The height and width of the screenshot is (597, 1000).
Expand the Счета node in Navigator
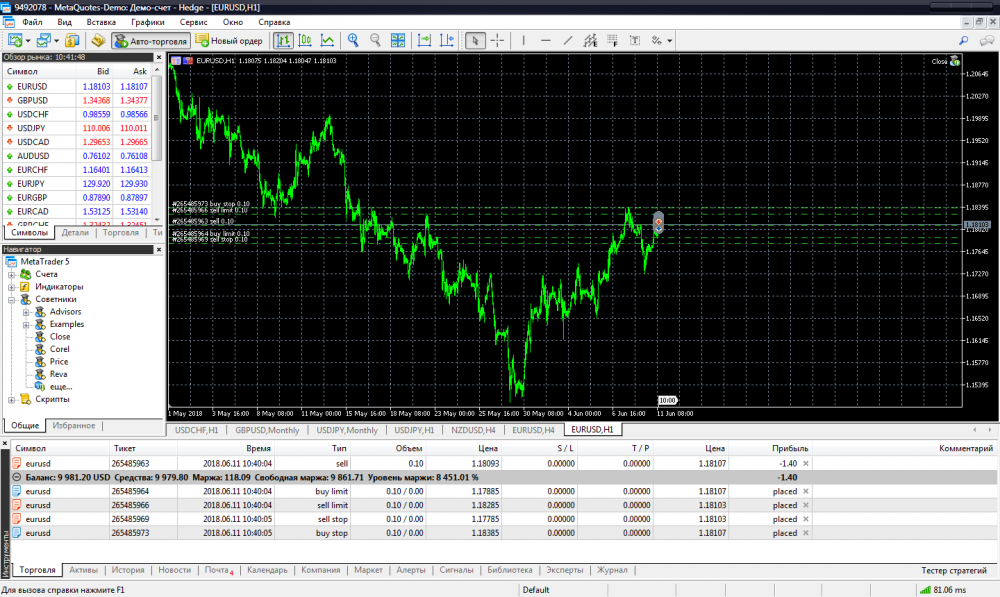click(11, 274)
